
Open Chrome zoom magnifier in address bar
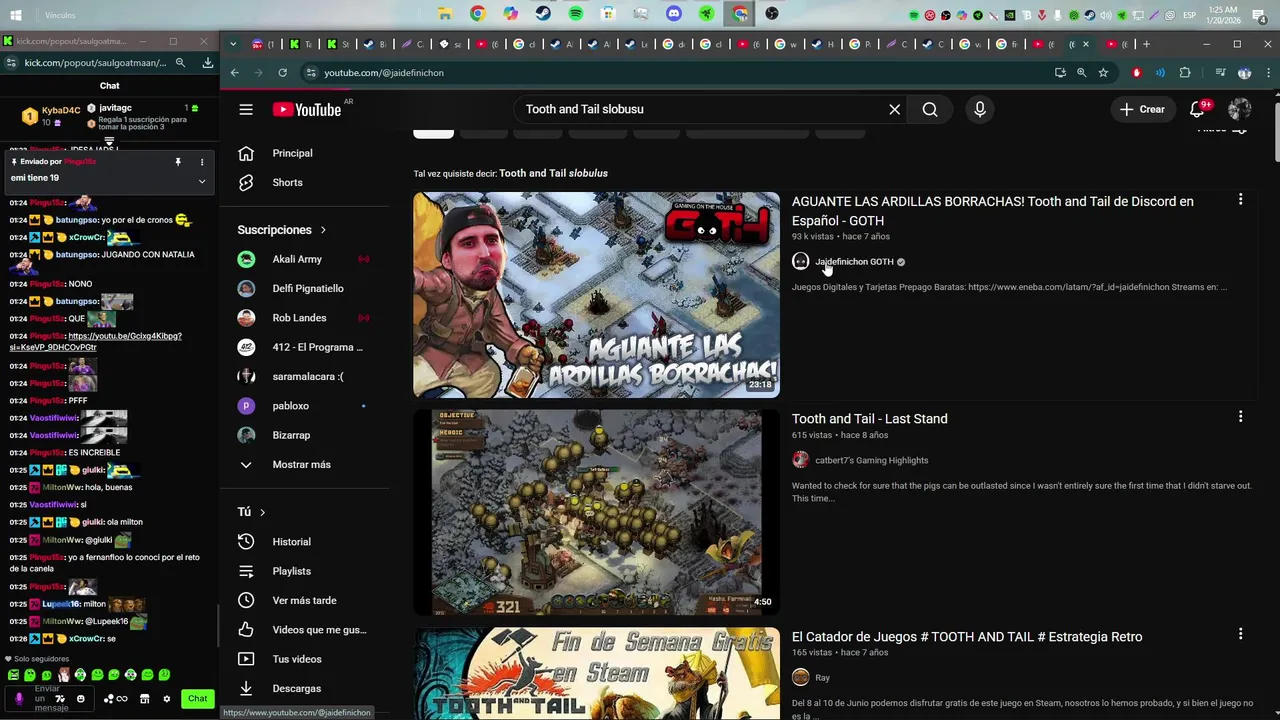[x=1081, y=72]
